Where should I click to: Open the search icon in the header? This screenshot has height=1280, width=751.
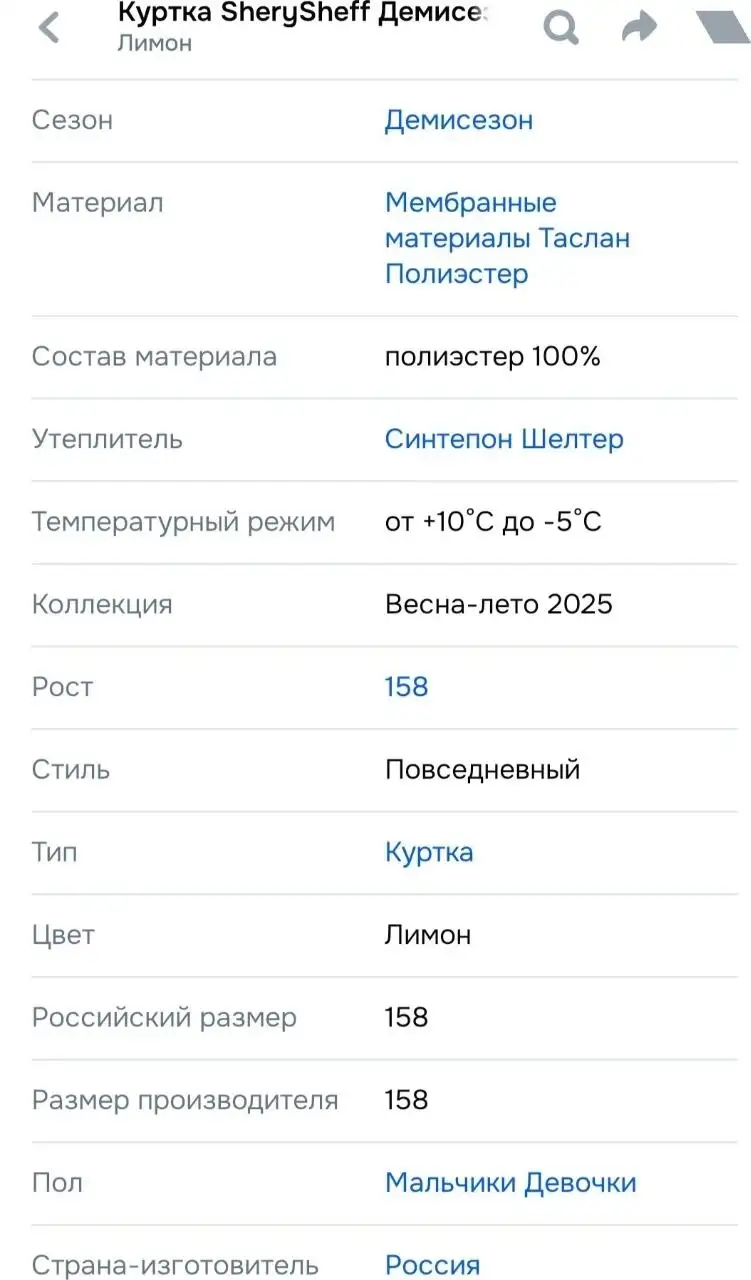pyautogui.click(x=561, y=28)
